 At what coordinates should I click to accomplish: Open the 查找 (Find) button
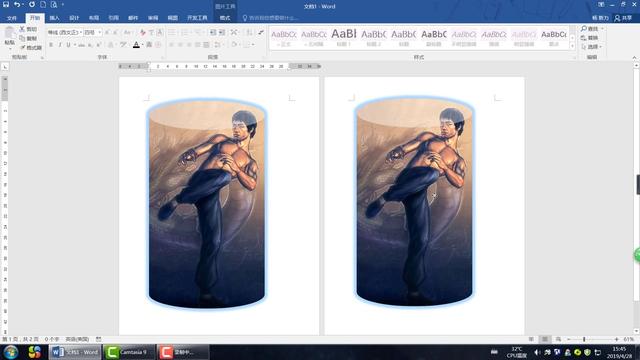(591, 29)
